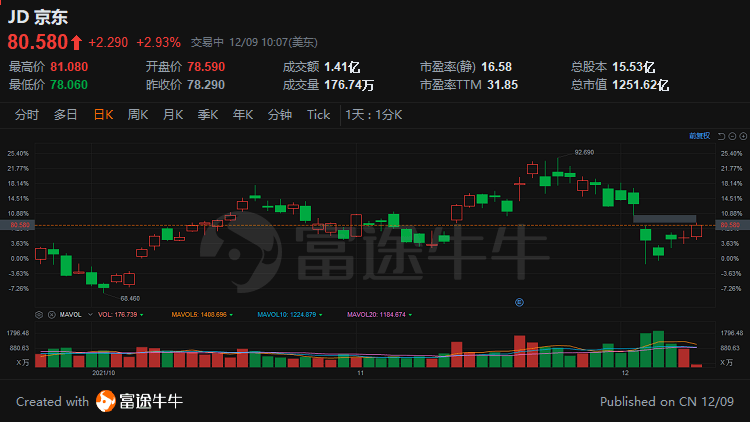Click the red up arrow beside price
The height and width of the screenshot is (422, 750).
[76, 43]
